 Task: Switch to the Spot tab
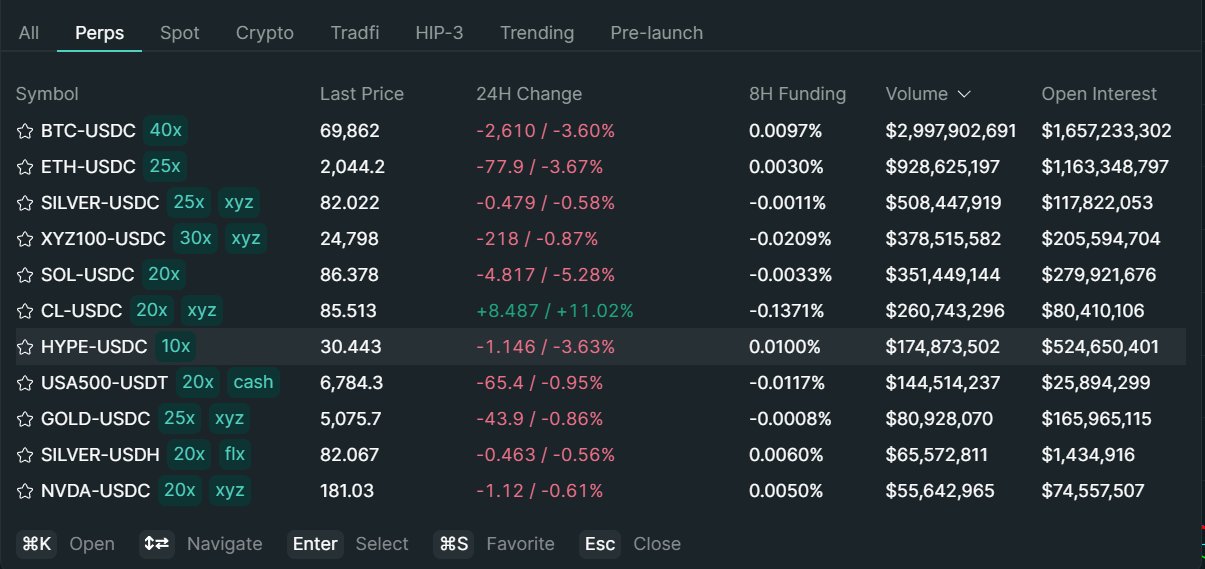coord(180,33)
